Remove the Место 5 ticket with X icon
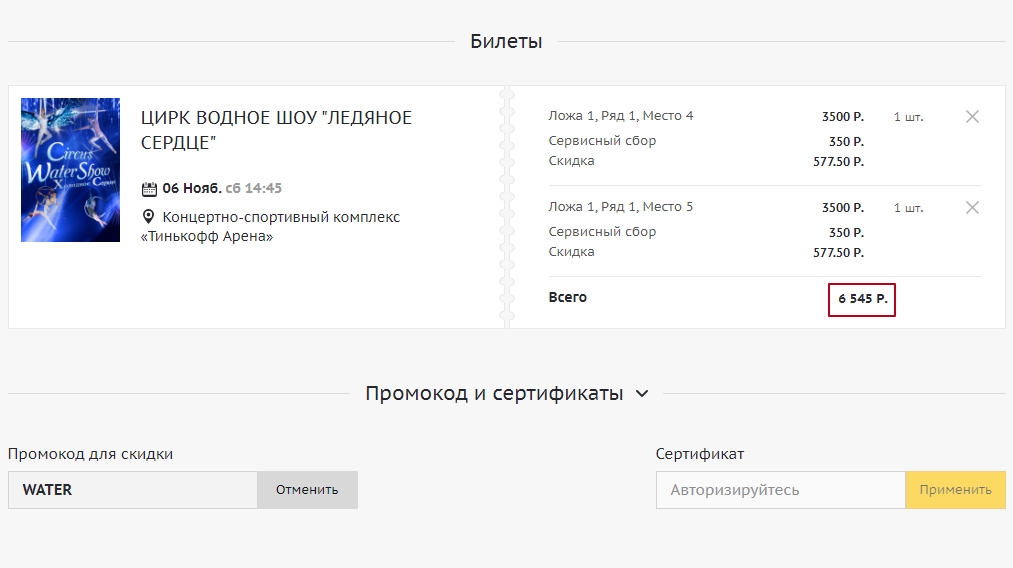 (971, 207)
